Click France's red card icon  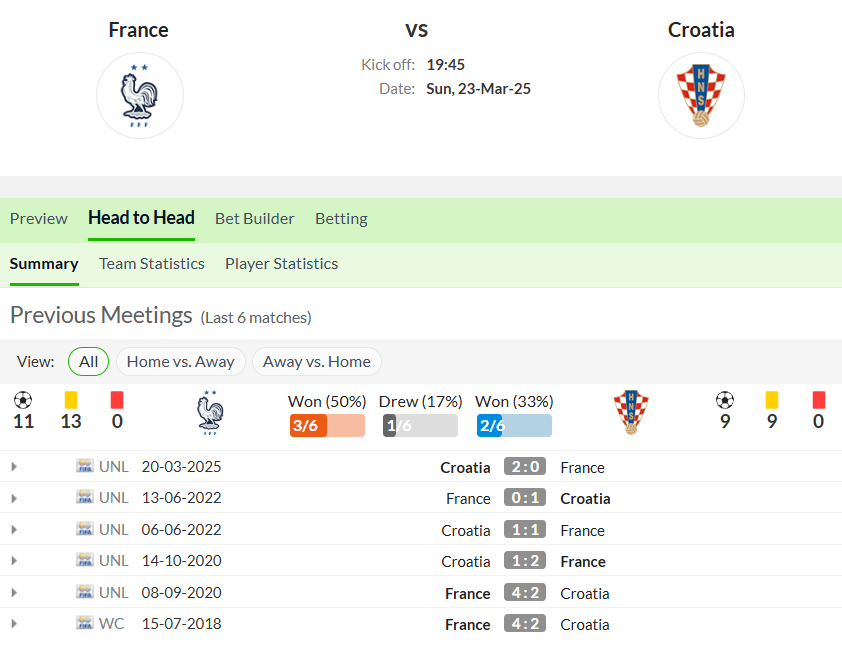117,400
